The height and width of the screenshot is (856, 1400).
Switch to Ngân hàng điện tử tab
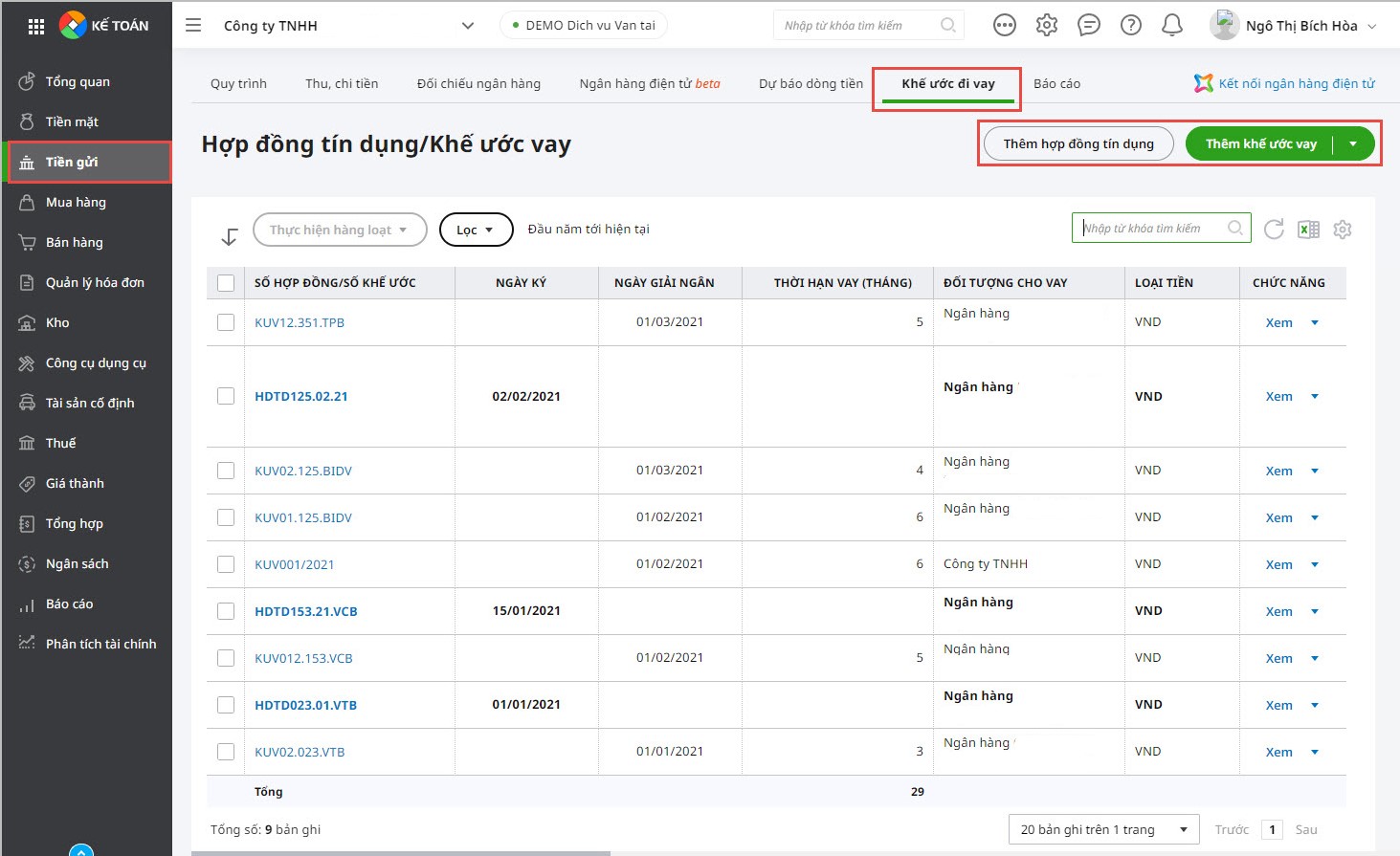tap(650, 84)
